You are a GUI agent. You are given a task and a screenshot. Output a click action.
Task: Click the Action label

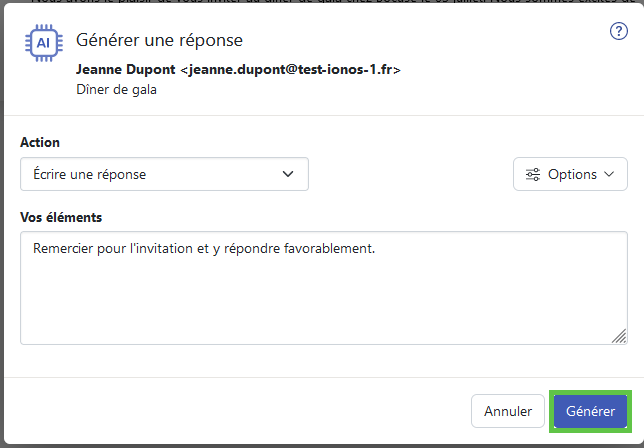[40, 142]
